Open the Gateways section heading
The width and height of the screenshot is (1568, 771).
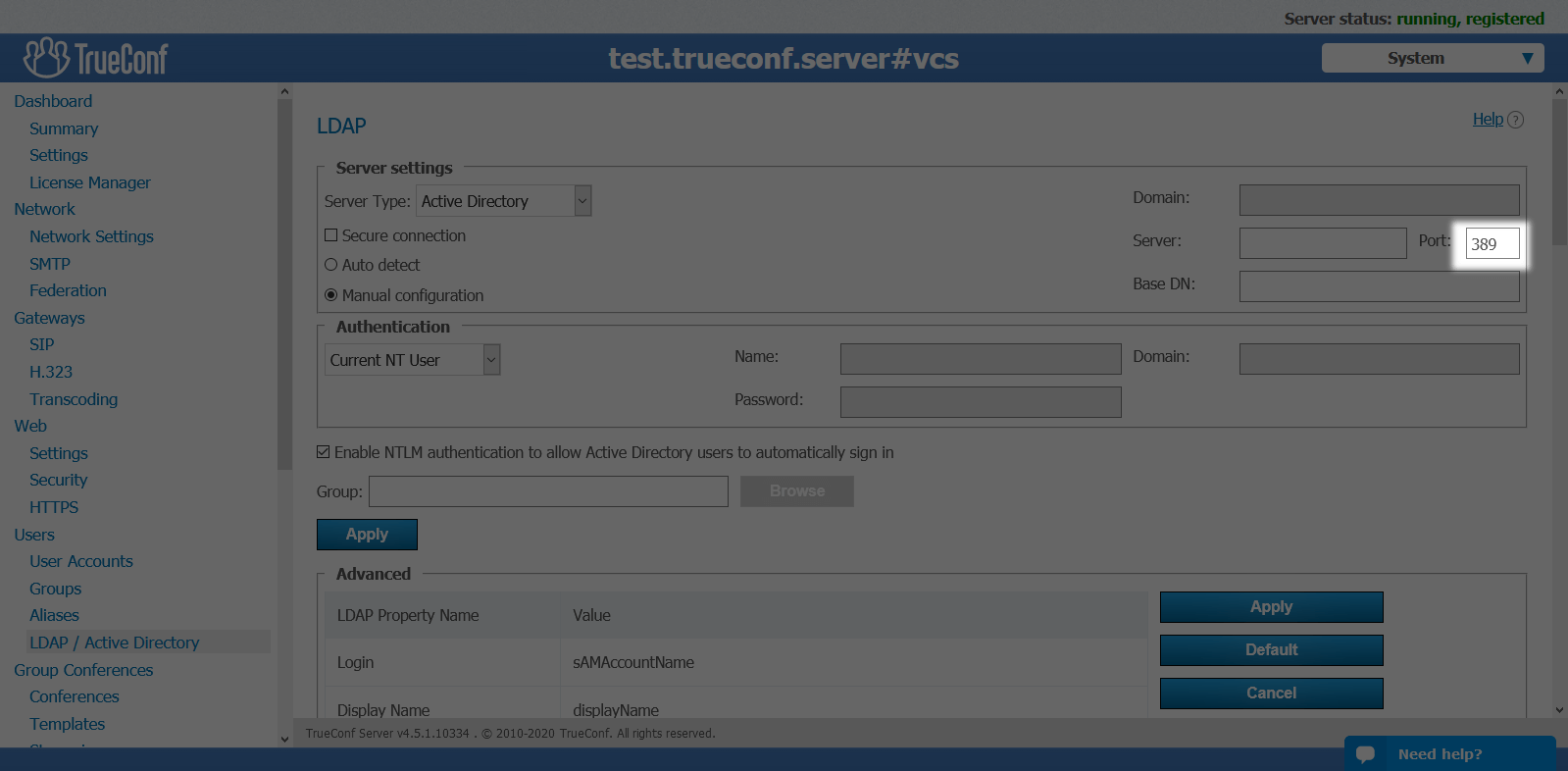coord(49,318)
